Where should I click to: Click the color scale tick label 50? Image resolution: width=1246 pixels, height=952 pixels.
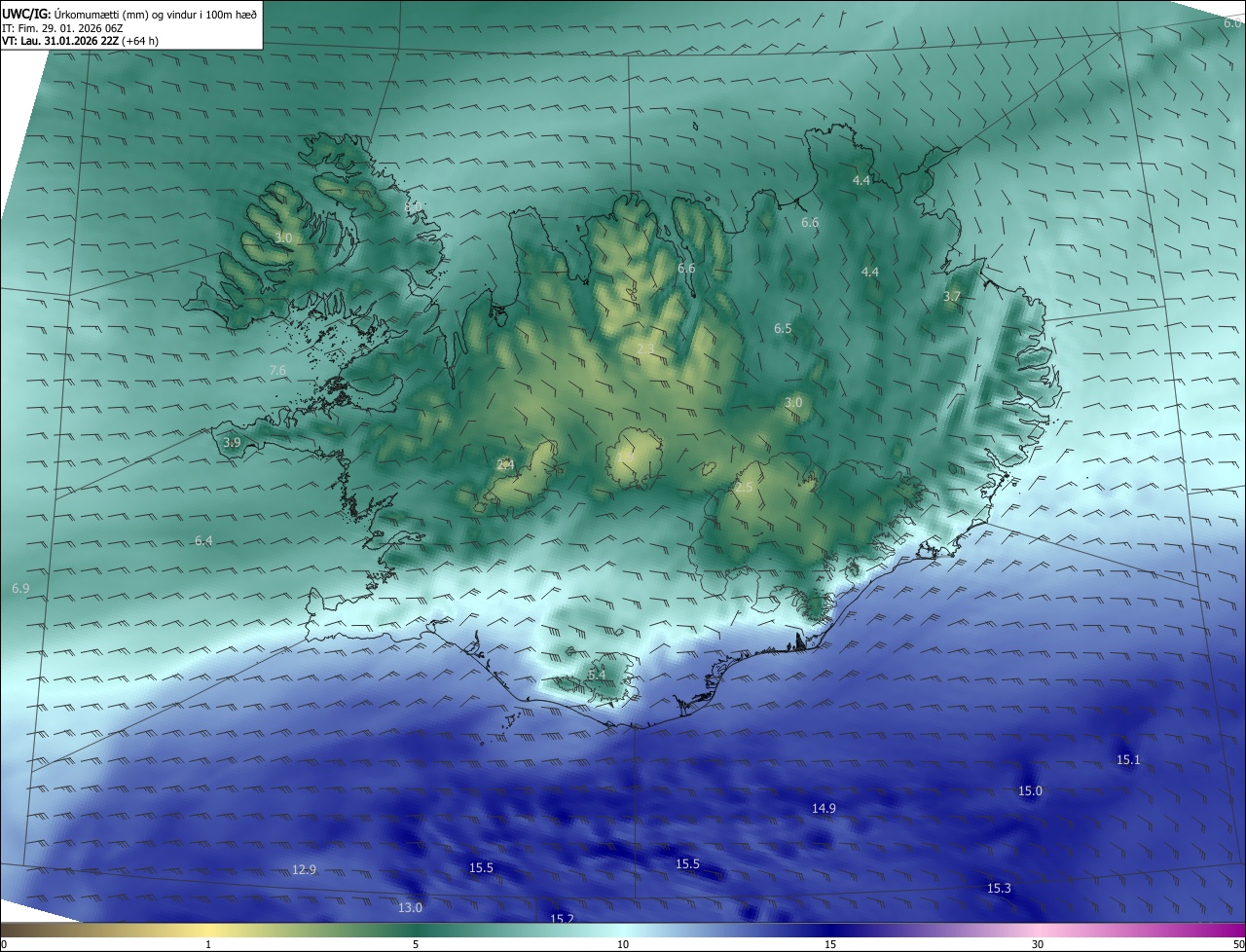1238,944
